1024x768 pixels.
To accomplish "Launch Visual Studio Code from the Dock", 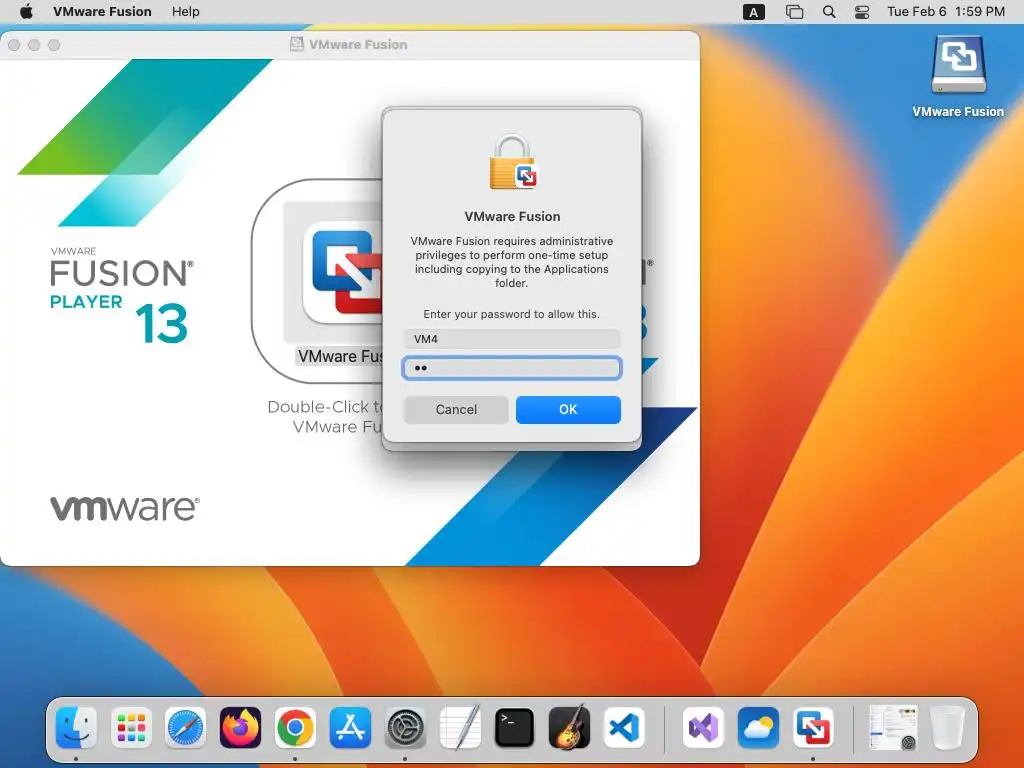I will coord(624,727).
